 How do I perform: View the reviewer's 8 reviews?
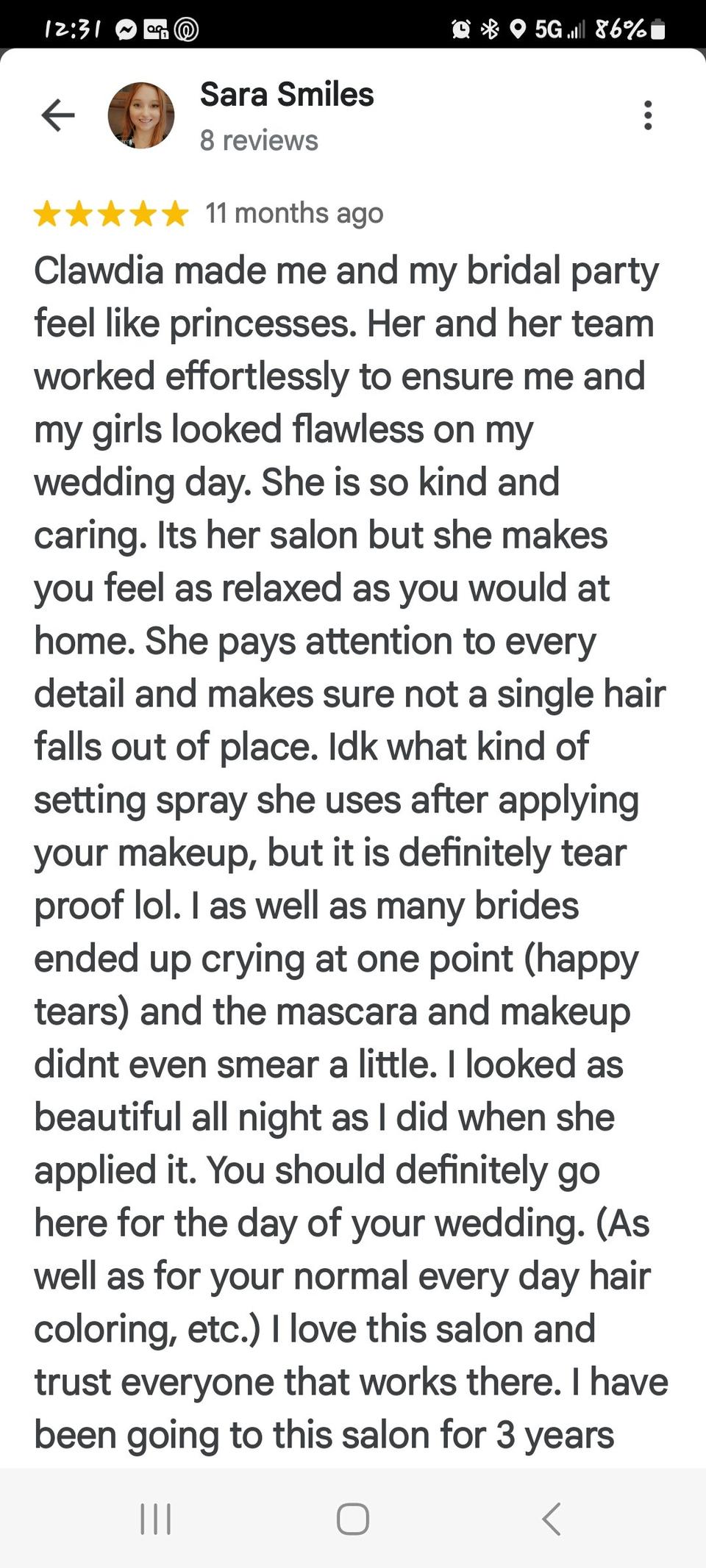[259, 140]
